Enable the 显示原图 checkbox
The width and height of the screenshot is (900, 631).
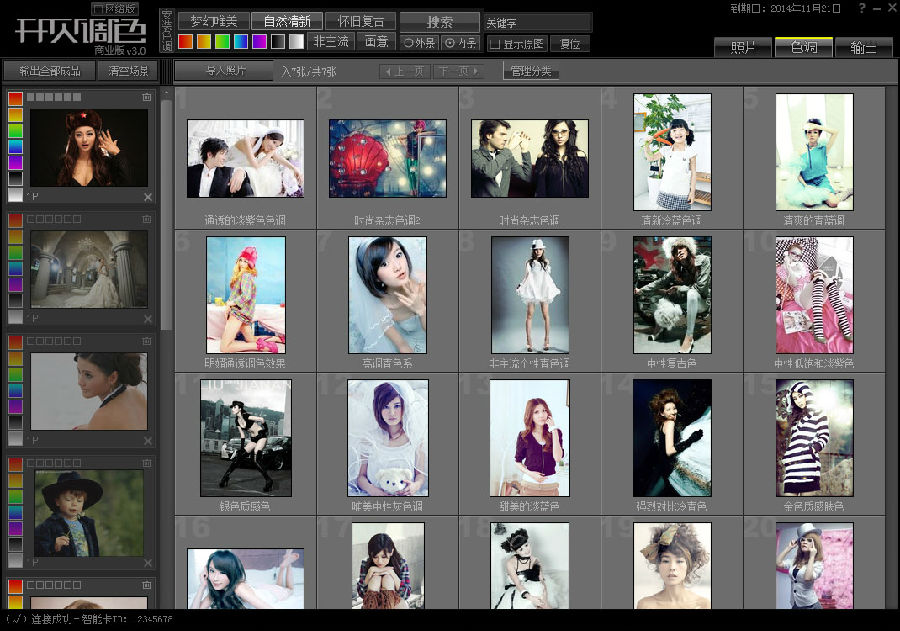click(x=496, y=44)
